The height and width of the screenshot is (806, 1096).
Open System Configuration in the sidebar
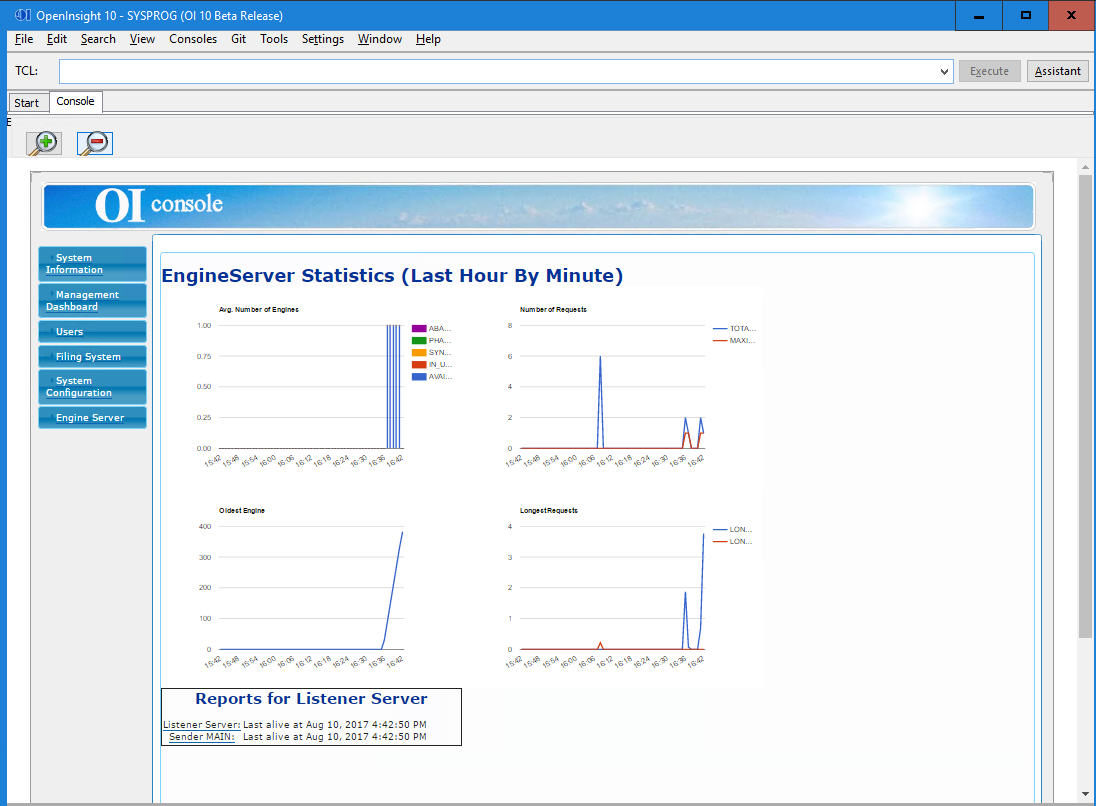click(92, 387)
